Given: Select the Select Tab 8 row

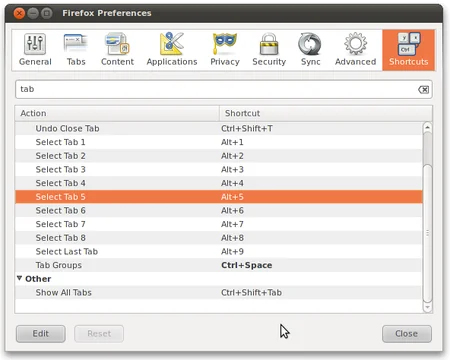Looking at the screenshot, I should (219, 238).
